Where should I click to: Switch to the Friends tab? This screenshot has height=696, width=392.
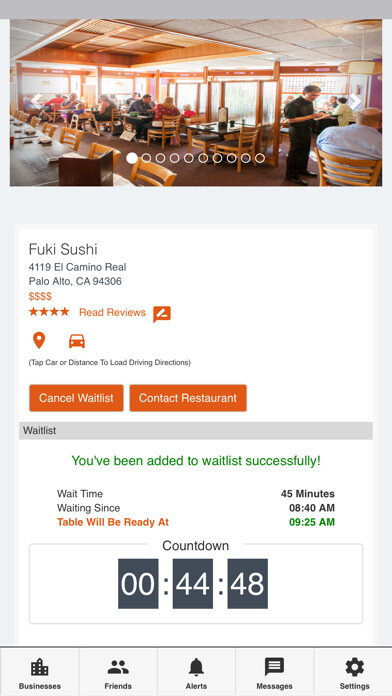click(x=118, y=672)
